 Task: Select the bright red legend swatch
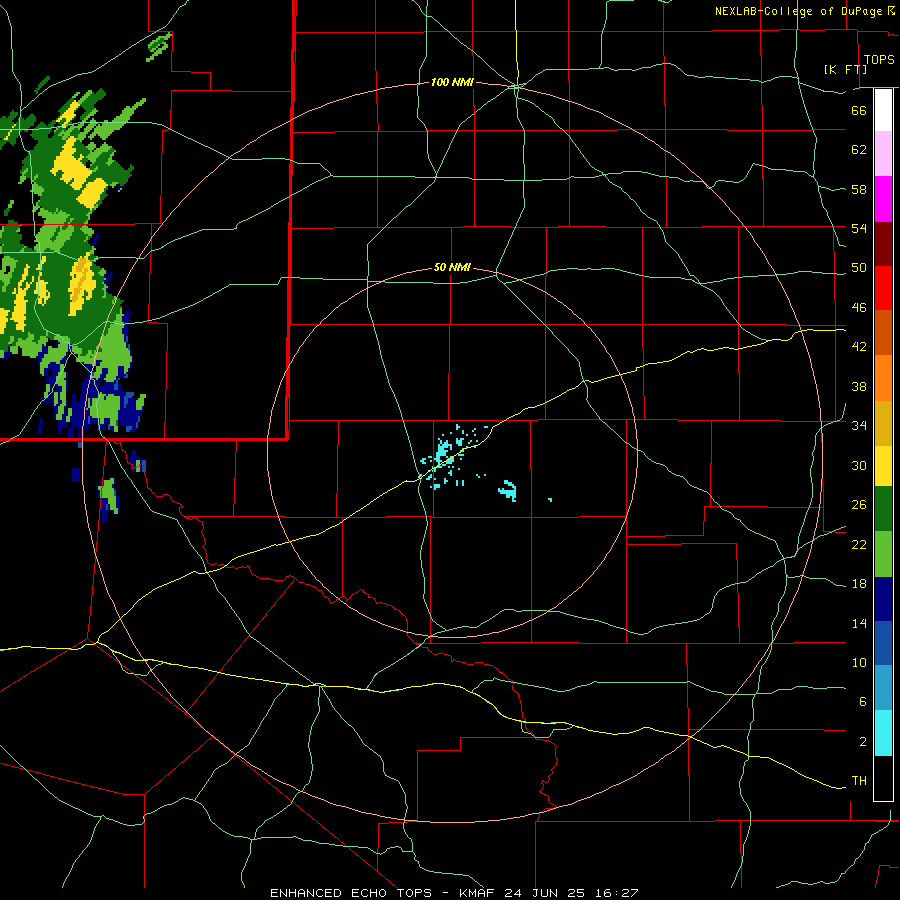pyautogui.click(x=883, y=288)
